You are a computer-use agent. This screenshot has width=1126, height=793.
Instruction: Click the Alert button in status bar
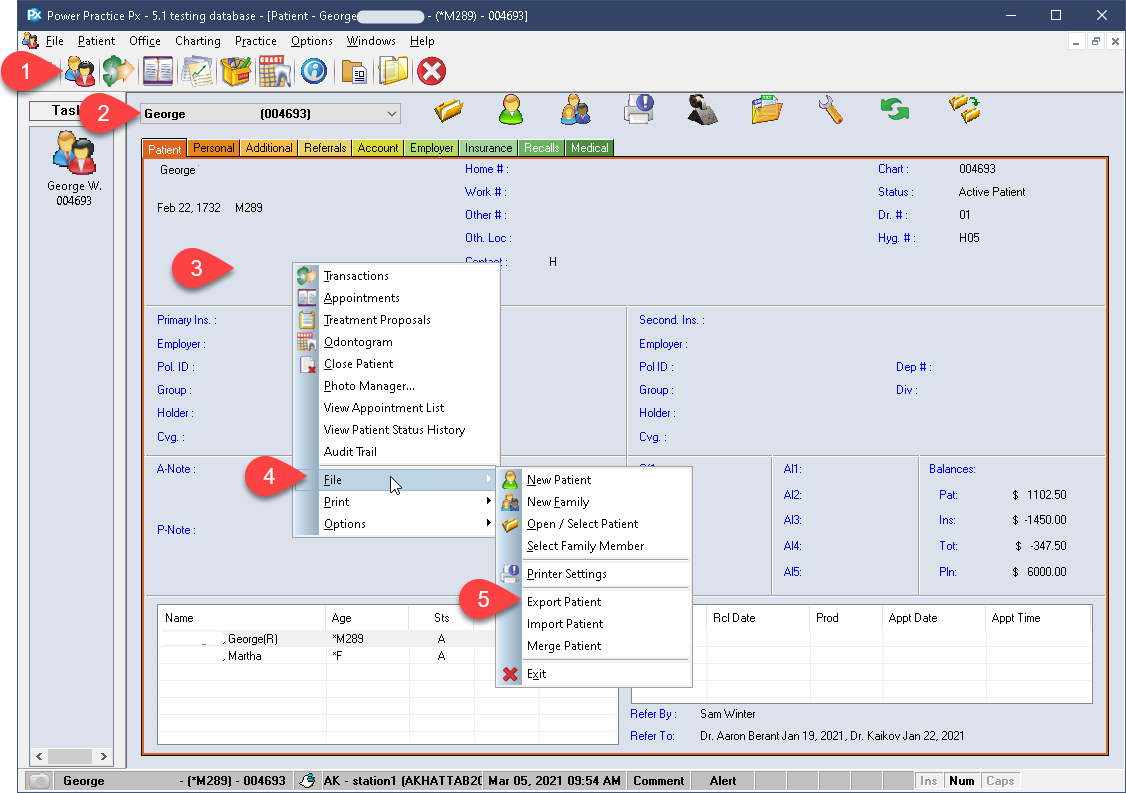point(723,781)
